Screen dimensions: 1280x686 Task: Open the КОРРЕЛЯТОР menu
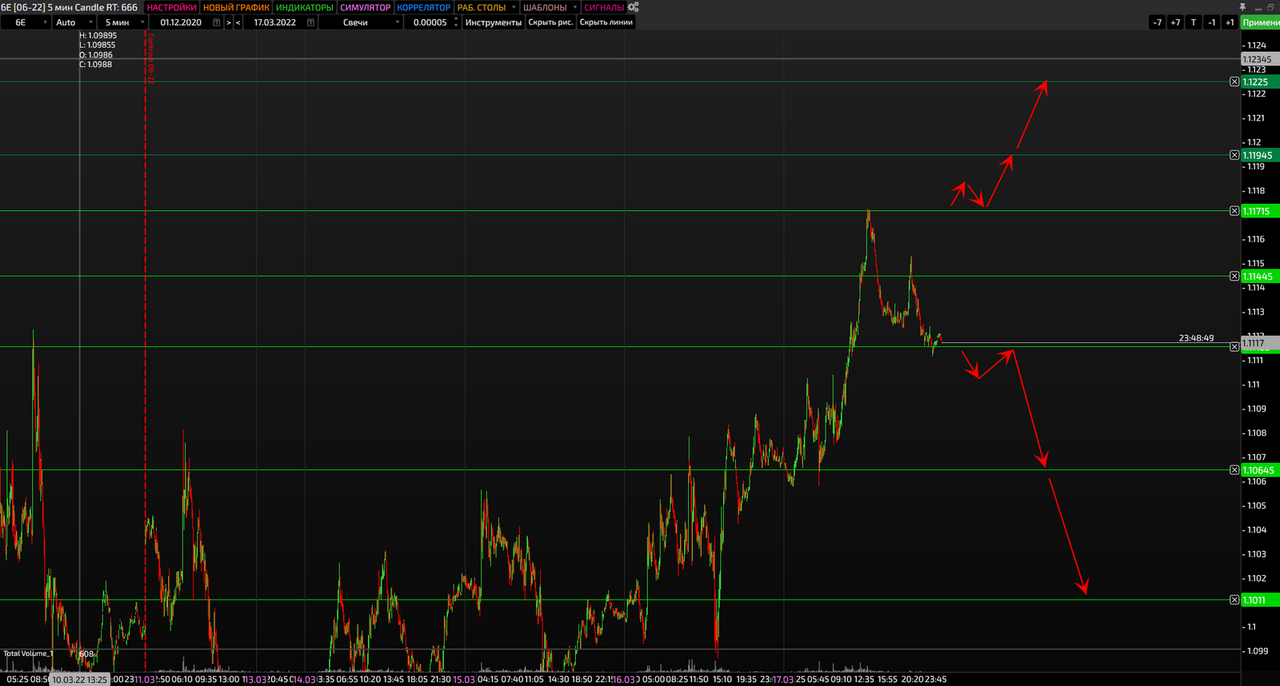424,7
